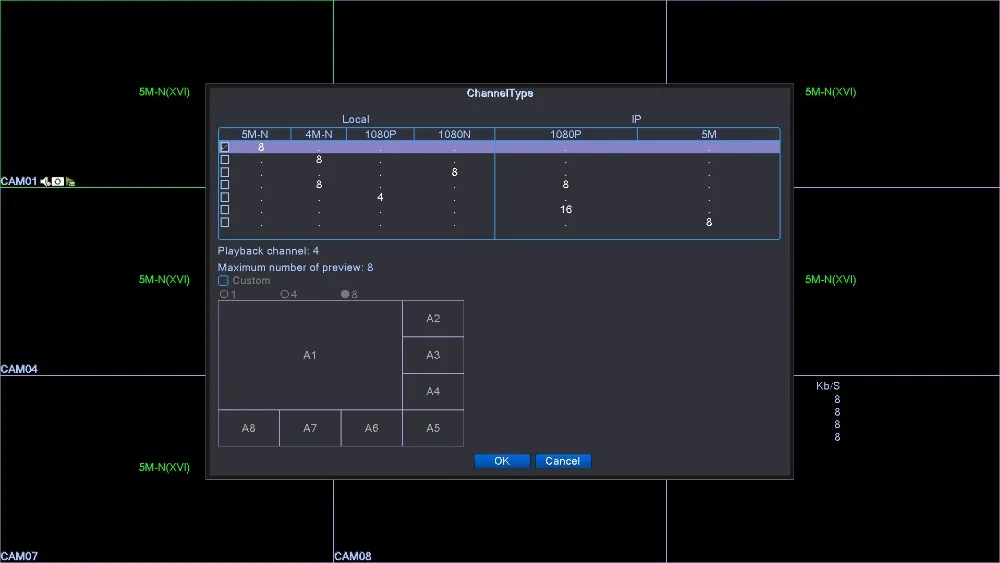Viewport: 1000px width, 563px height.
Task: Click the ChannelType dialog title
Action: point(500,93)
